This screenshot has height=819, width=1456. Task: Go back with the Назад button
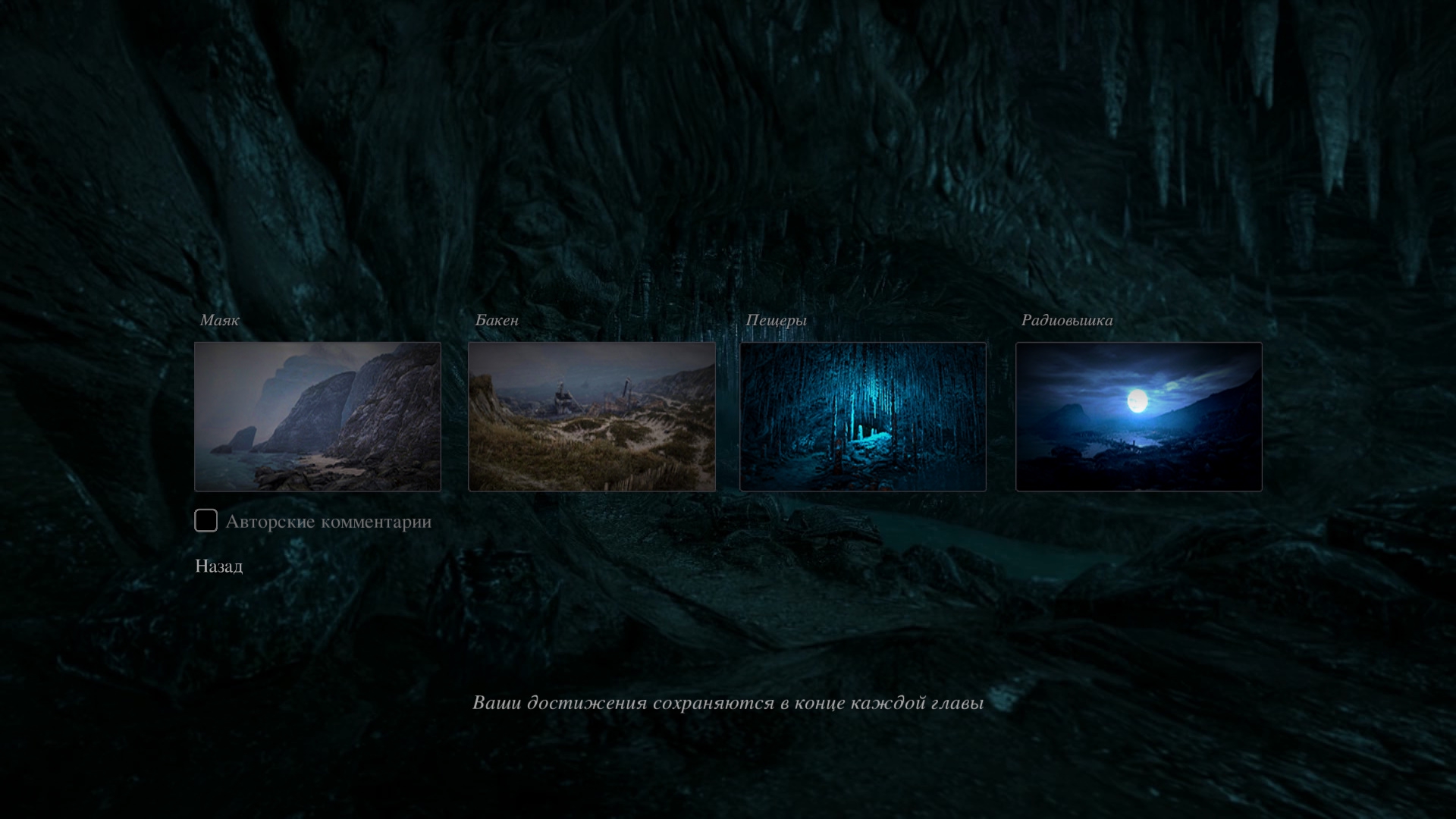pyautogui.click(x=218, y=566)
